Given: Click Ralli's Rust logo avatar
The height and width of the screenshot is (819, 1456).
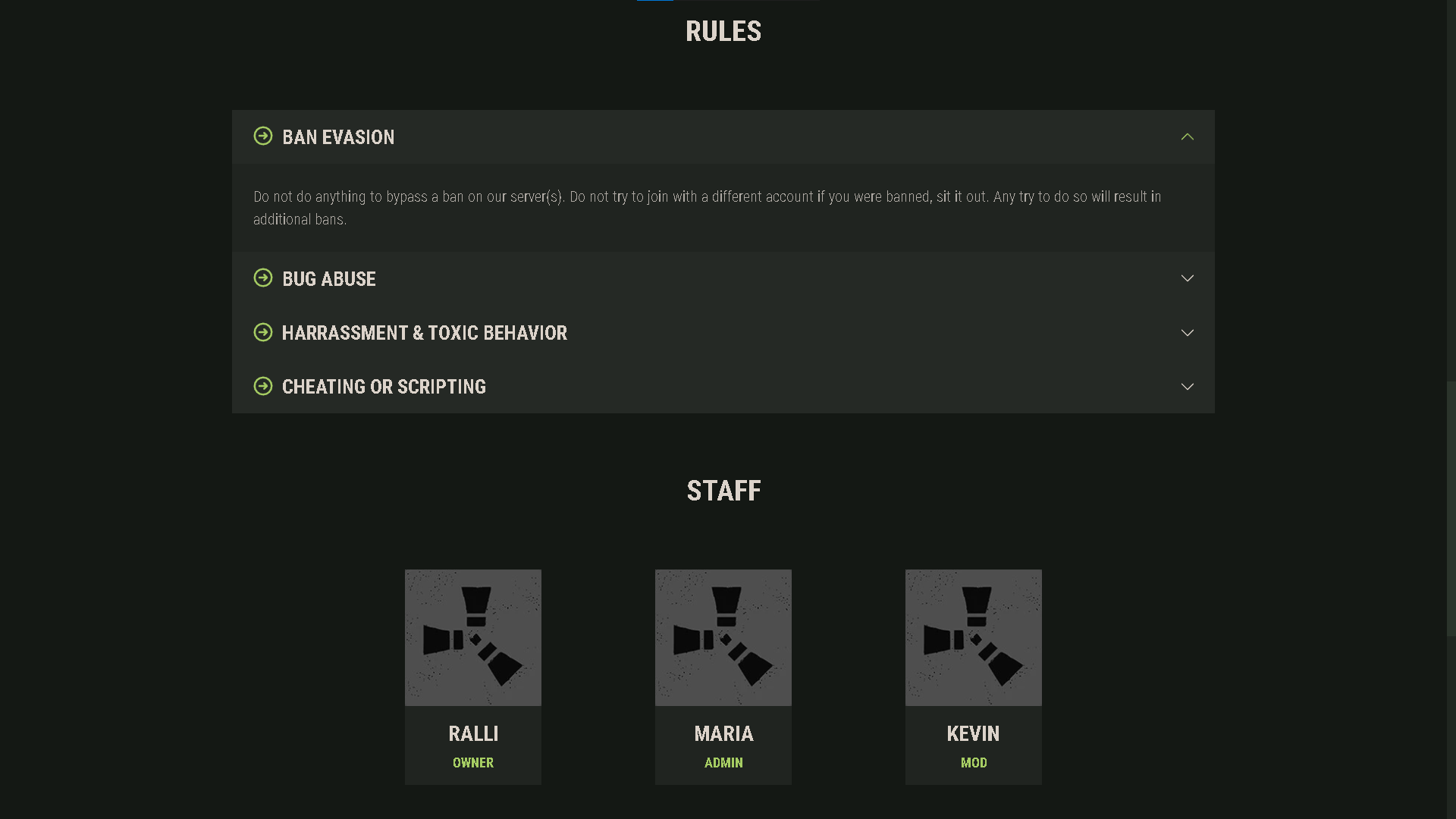Looking at the screenshot, I should click(473, 638).
